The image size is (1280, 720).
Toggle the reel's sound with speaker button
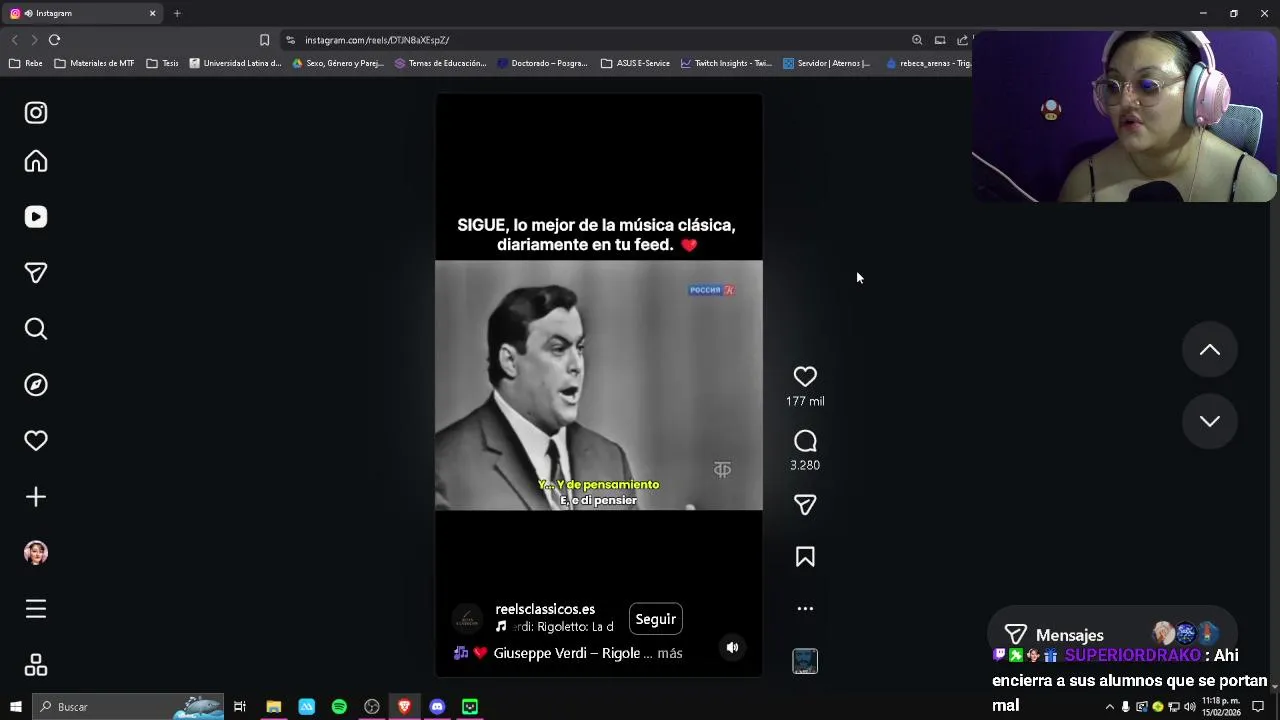tap(732, 647)
